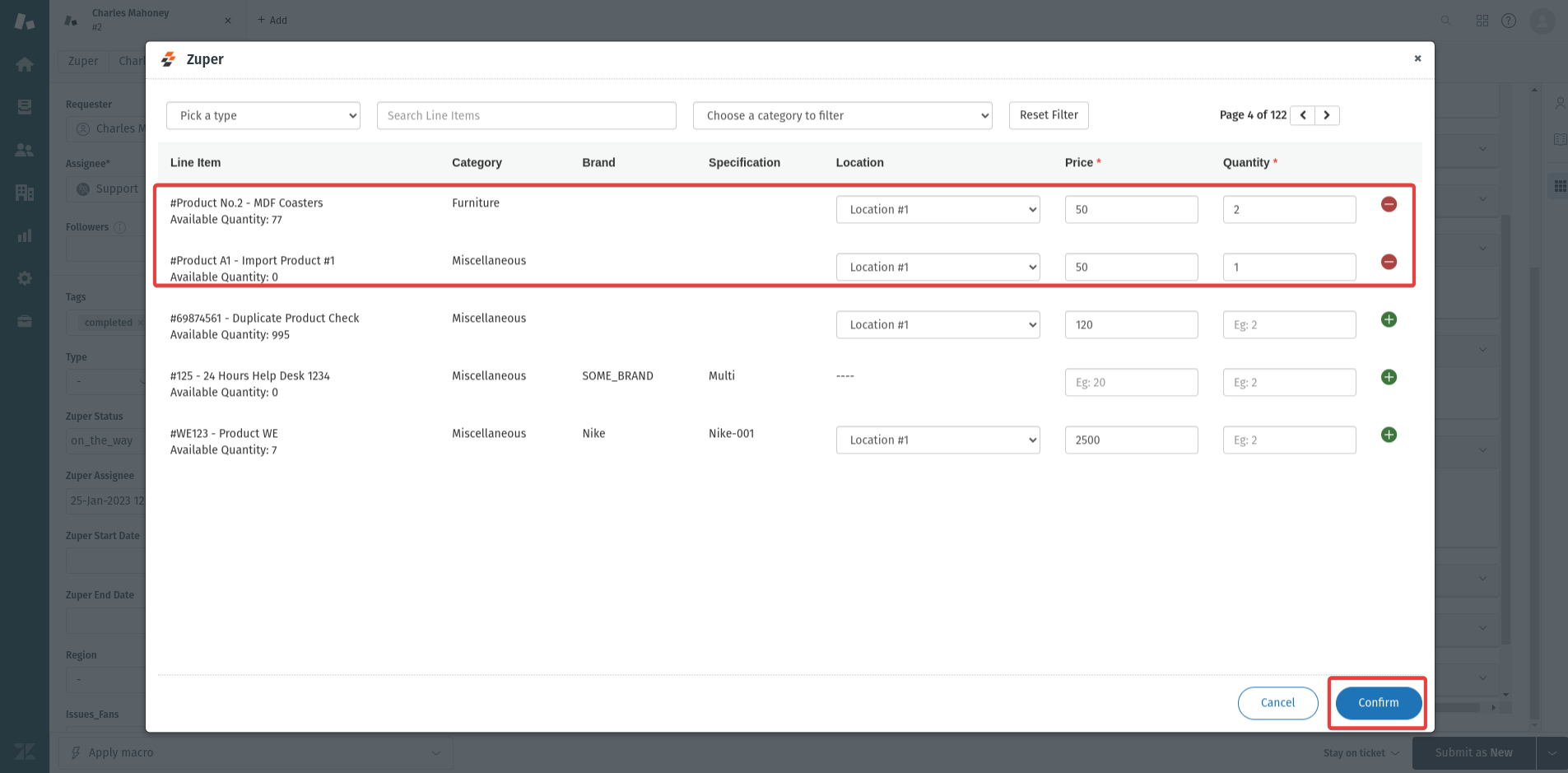Click Quantity field for Product WE
The height and width of the screenshot is (773, 1568).
1289,440
